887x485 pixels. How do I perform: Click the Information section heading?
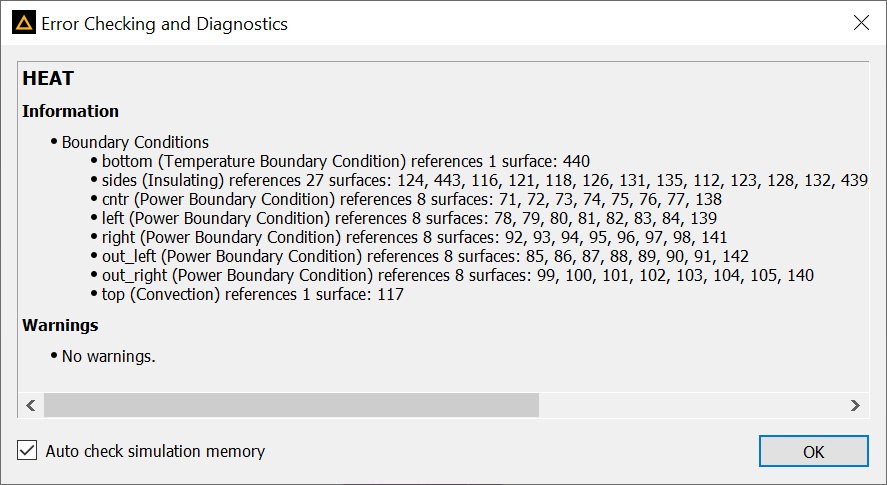70,111
